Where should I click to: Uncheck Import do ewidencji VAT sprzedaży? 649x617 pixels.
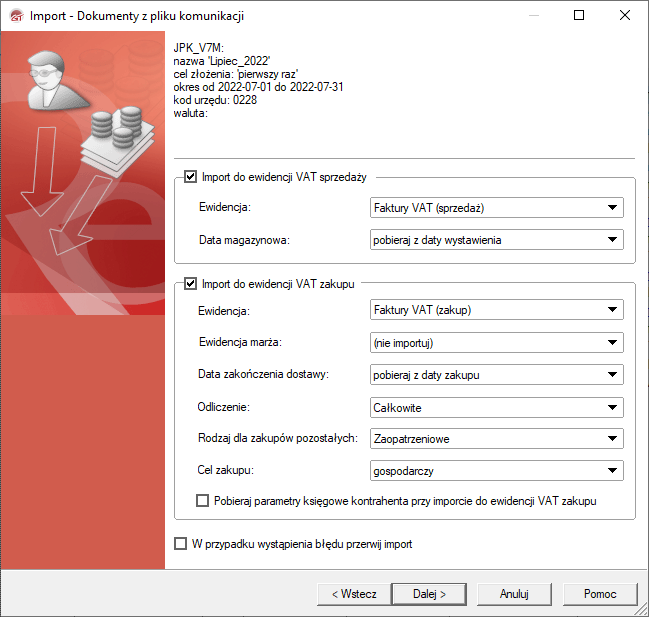click(190, 177)
